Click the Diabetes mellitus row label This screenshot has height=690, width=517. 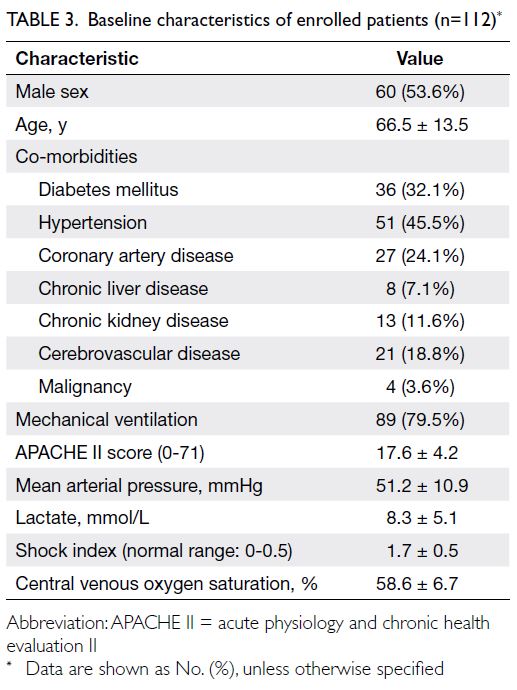pyautogui.click(x=108, y=190)
